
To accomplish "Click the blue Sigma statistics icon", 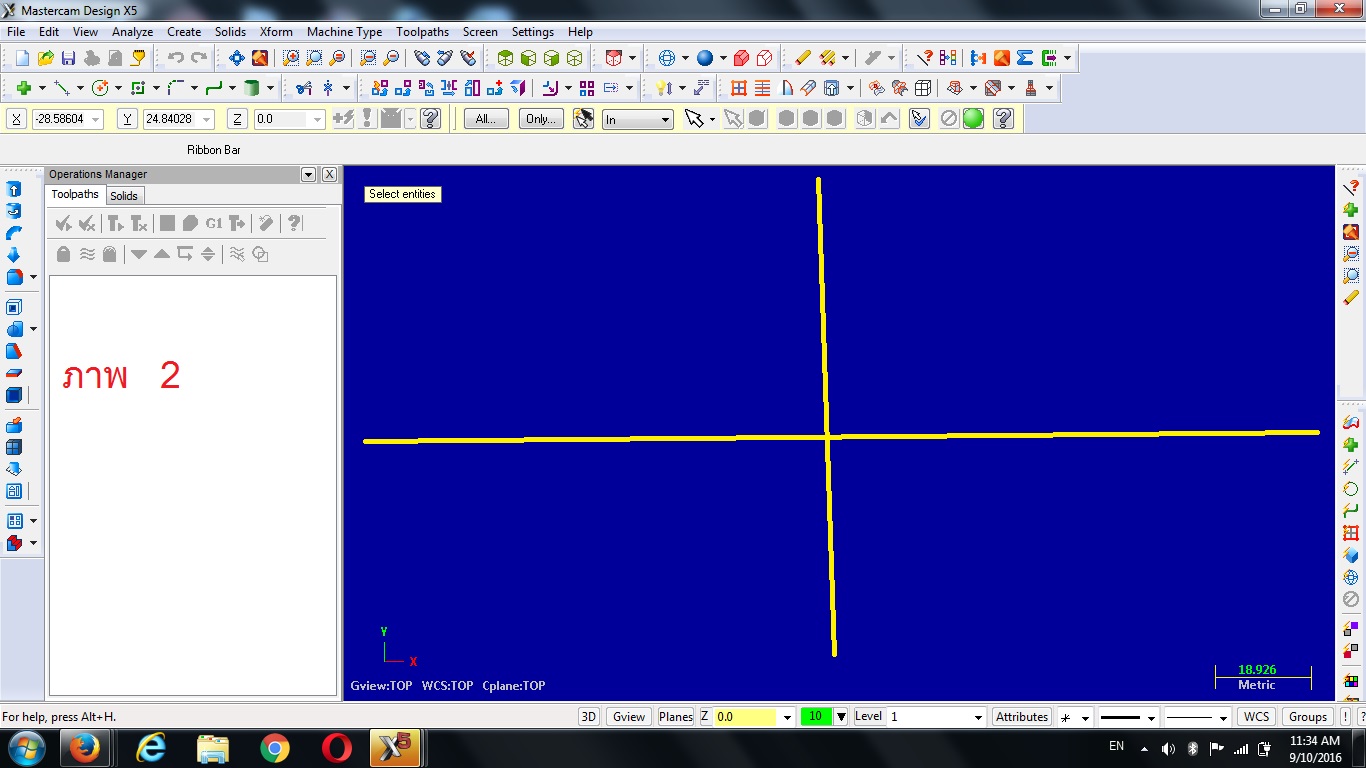I will pyautogui.click(x=1025, y=58).
